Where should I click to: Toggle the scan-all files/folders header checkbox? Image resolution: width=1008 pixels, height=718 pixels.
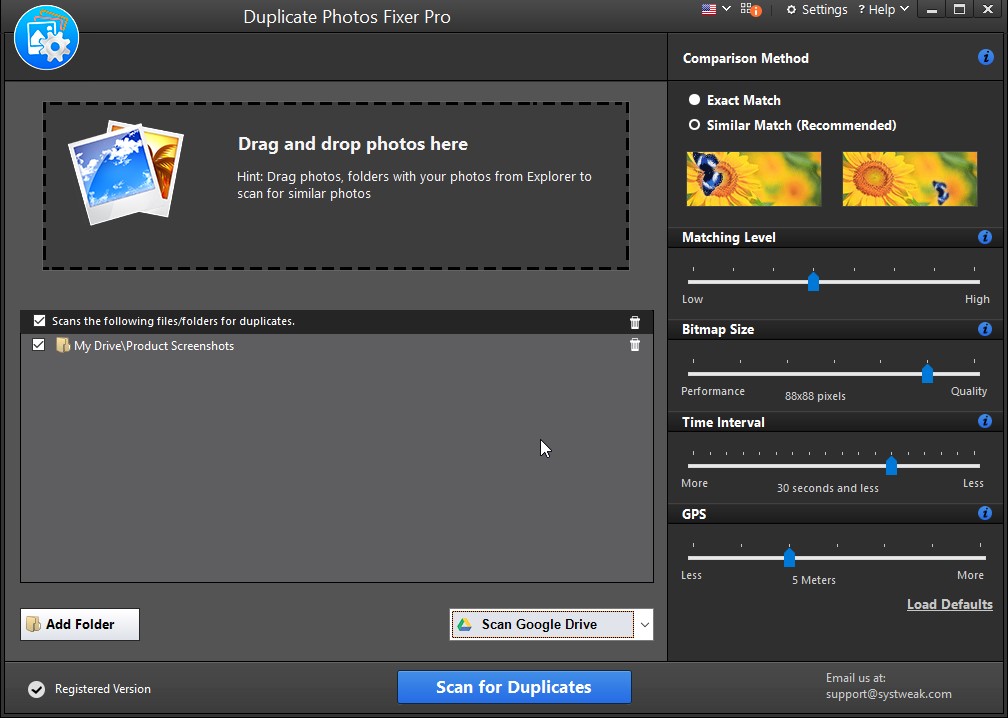39,321
